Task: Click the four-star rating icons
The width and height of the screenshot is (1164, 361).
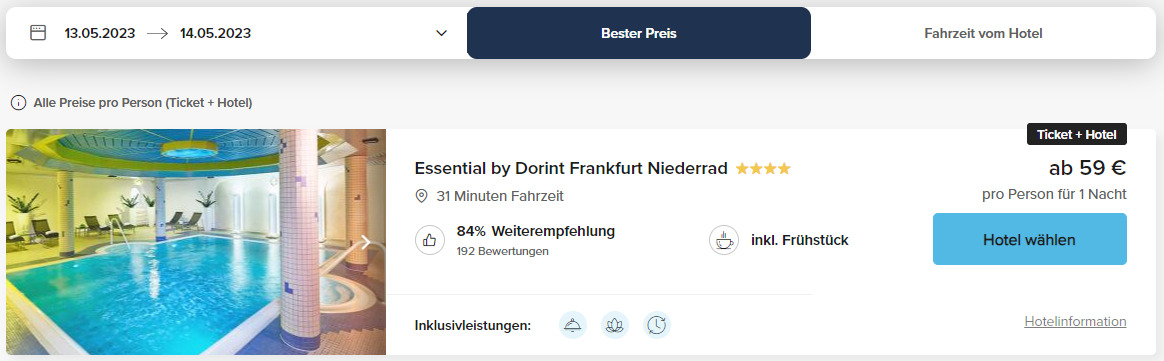Action: pyautogui.click(x=763, y=169)
